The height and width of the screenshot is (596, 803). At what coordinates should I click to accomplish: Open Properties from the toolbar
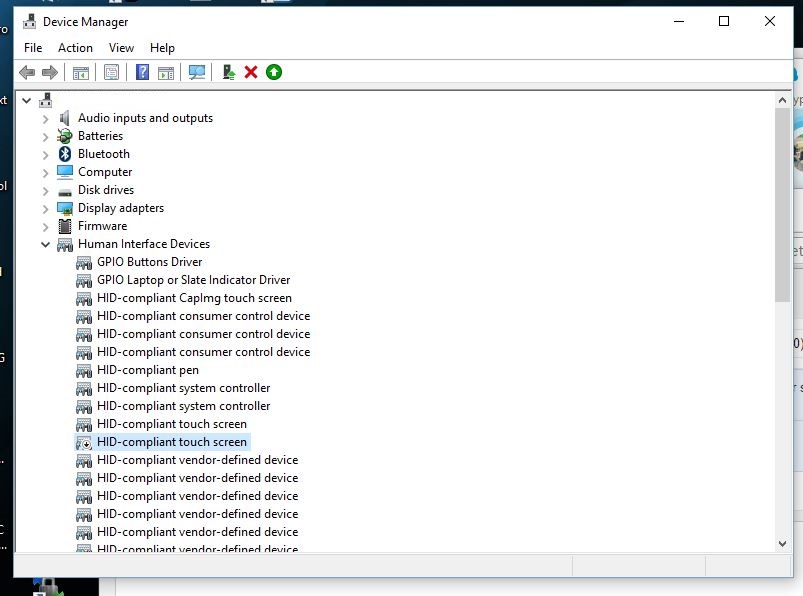click(x=112, y=71)
